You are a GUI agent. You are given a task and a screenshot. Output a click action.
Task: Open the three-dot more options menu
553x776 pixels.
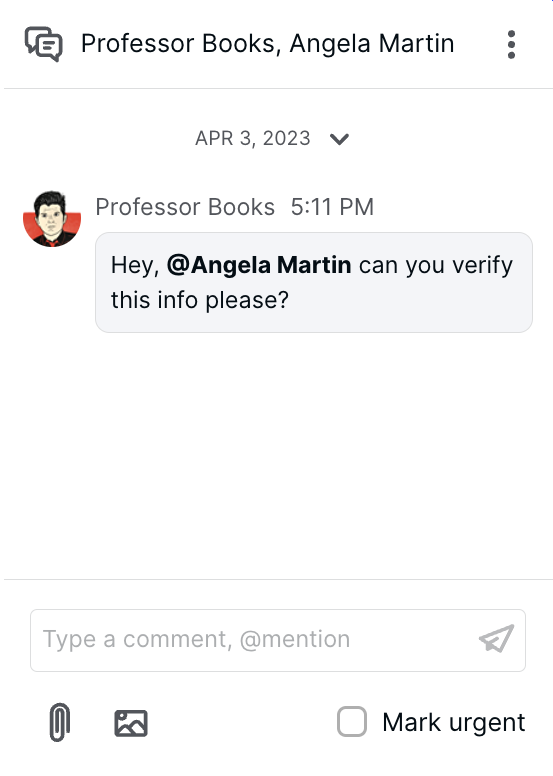511,45
